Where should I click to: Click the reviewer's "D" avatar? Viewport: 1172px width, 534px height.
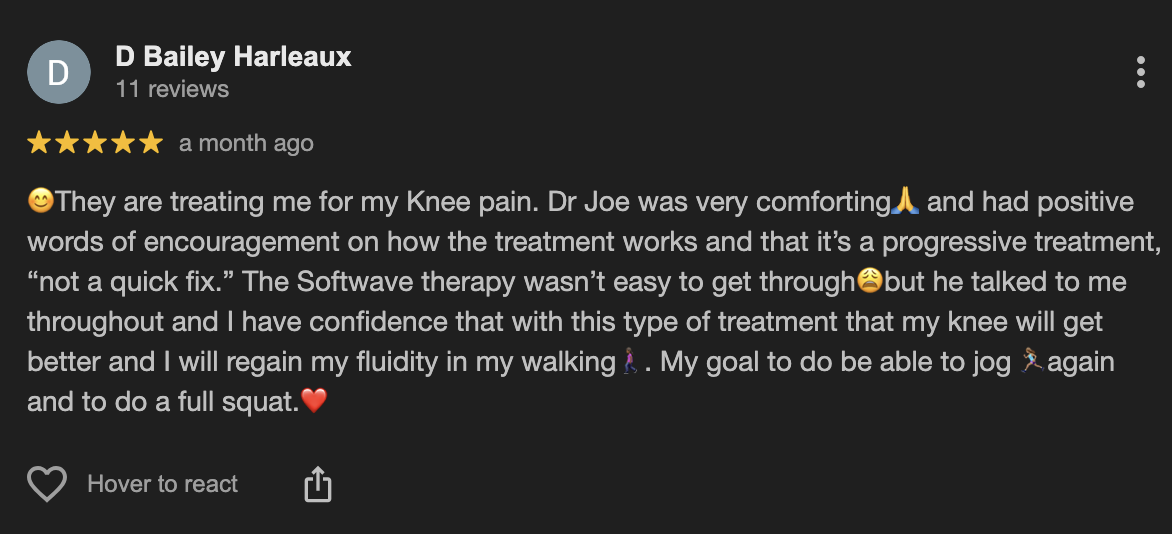pos(58,73)
